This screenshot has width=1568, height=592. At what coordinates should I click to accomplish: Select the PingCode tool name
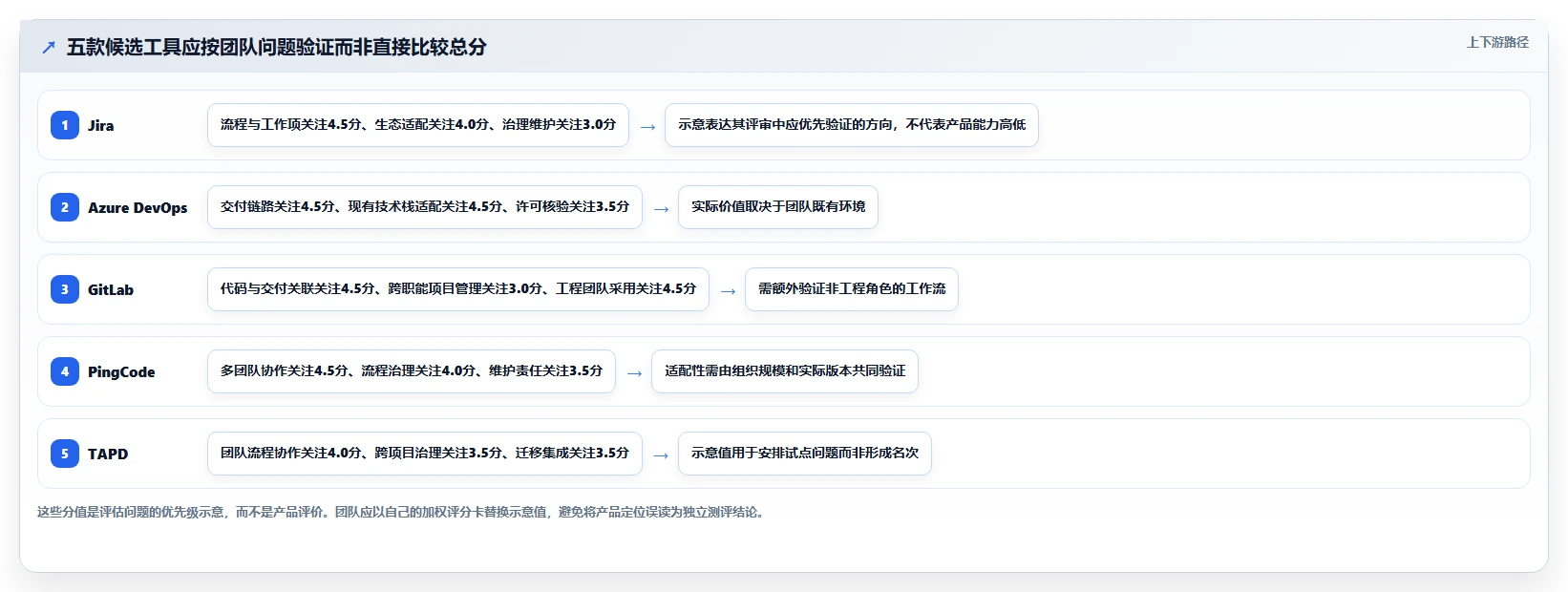point(121,371)
